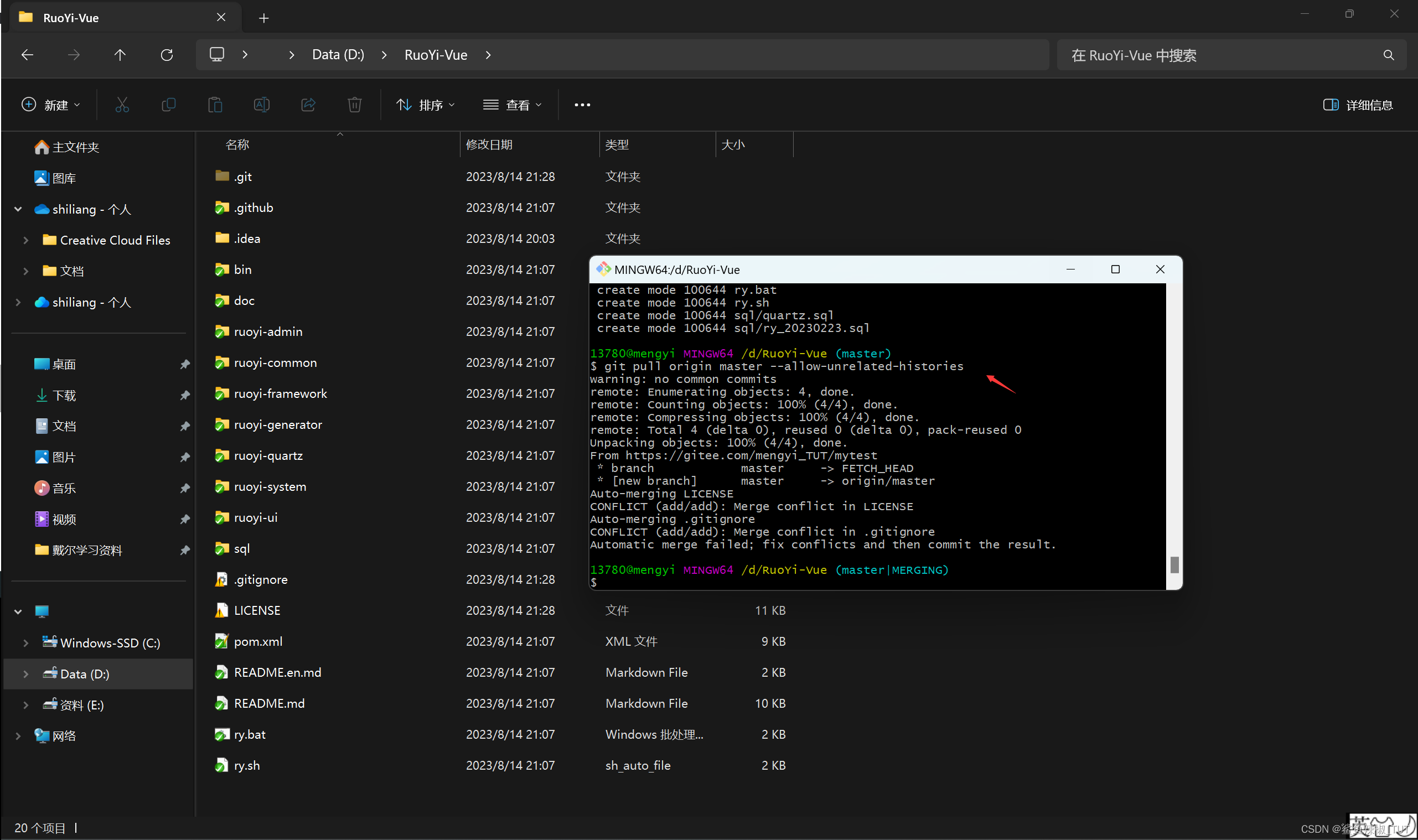Go forward with the forward arrow
This screenshot has height=840, width=1418.
coord(74,55)
